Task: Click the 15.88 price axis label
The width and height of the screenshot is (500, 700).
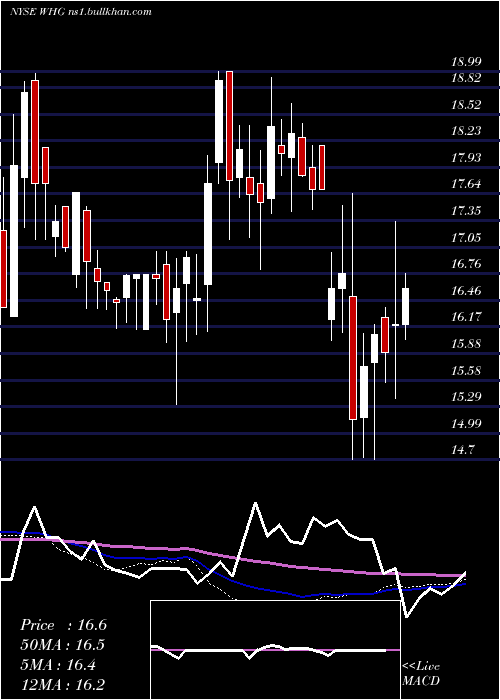Action: click(x=466, y=344)
